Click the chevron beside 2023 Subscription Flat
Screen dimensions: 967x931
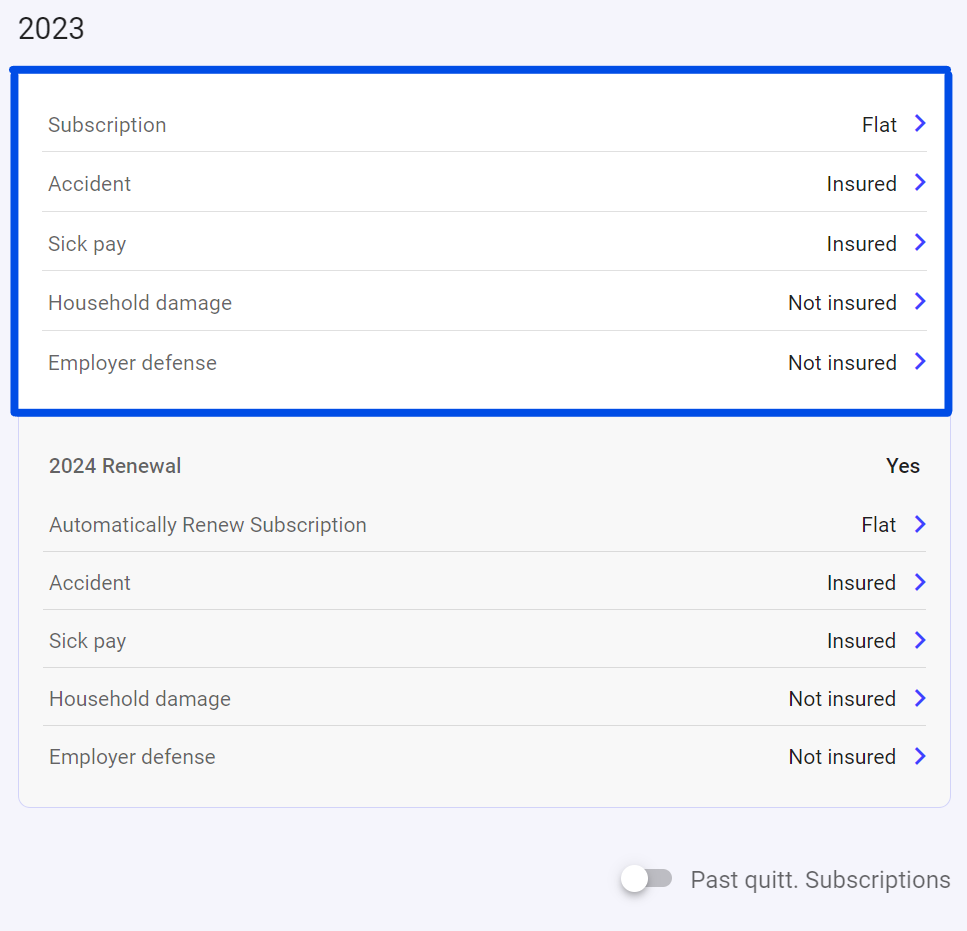click(920, 124)
